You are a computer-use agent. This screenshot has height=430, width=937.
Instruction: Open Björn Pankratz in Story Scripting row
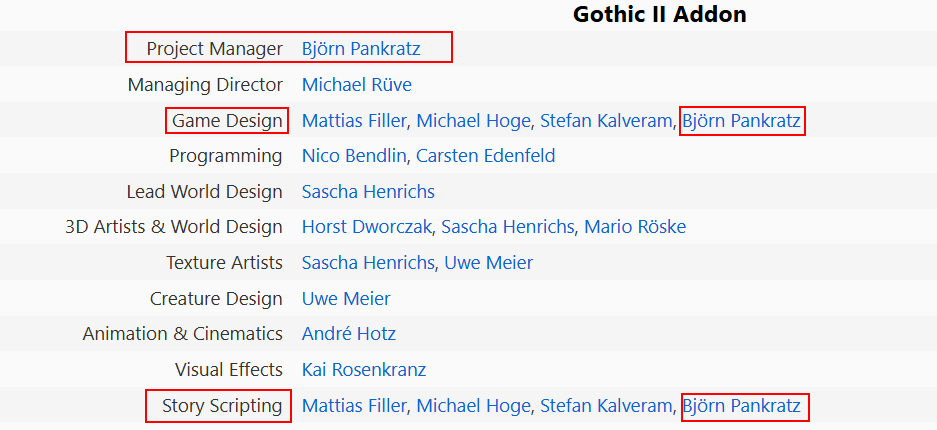pyautogui.click(x=741, y=406)
